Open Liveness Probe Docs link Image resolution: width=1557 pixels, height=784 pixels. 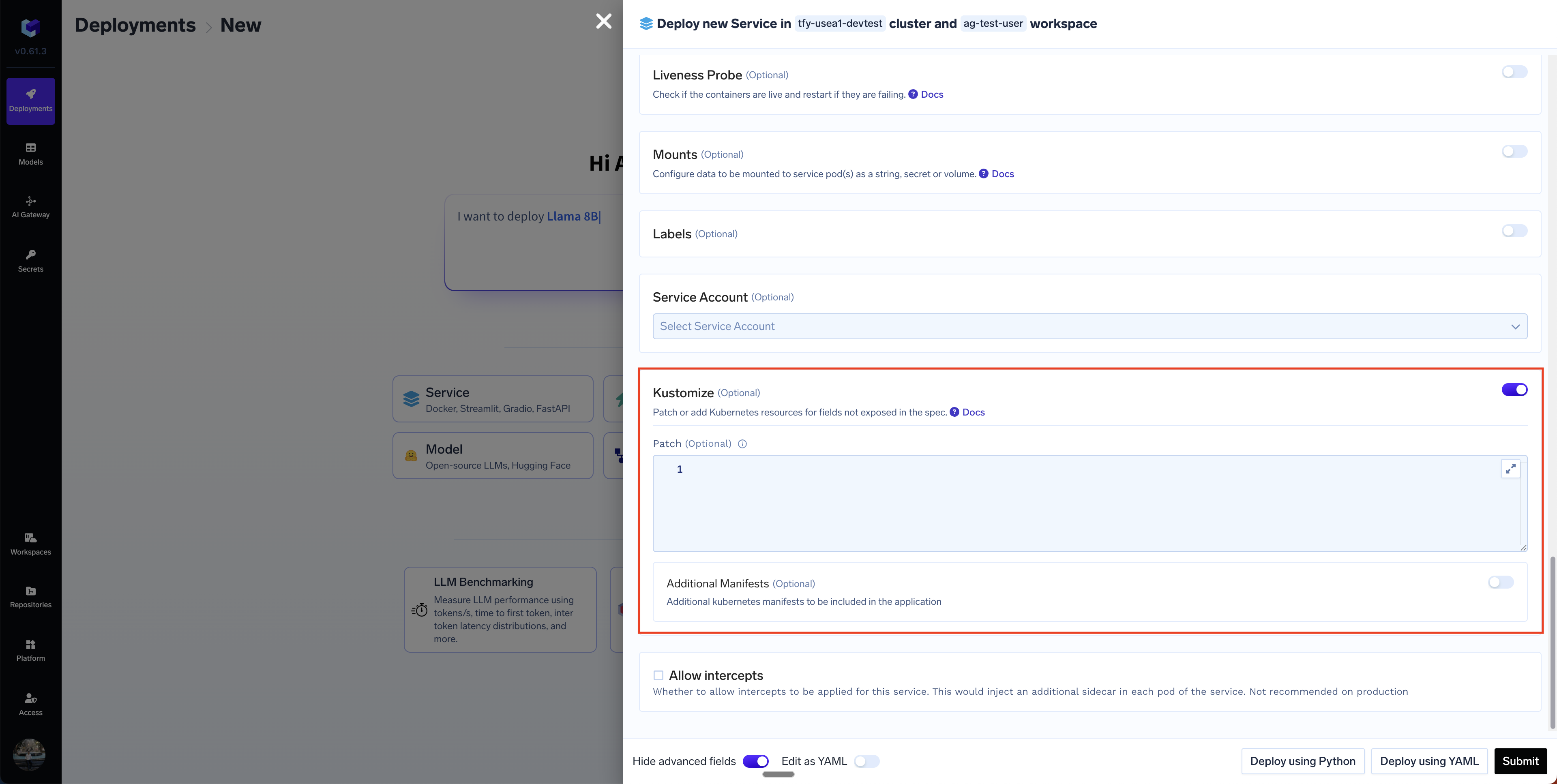tap(931, 94)
